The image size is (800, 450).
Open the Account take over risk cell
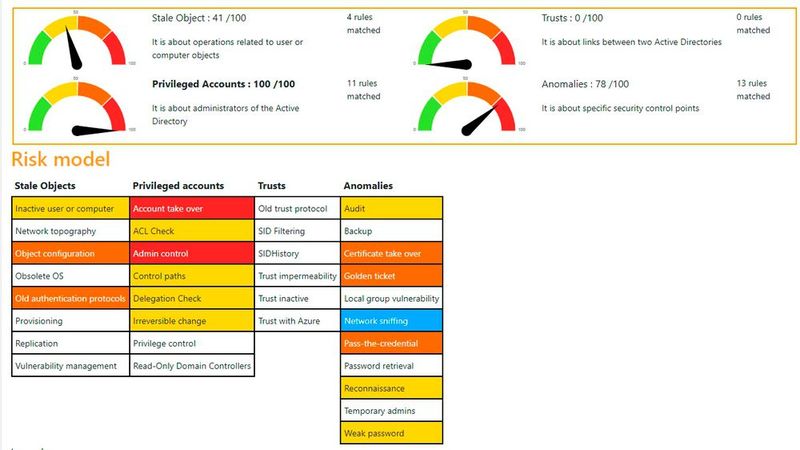click(x=192, y=208)
